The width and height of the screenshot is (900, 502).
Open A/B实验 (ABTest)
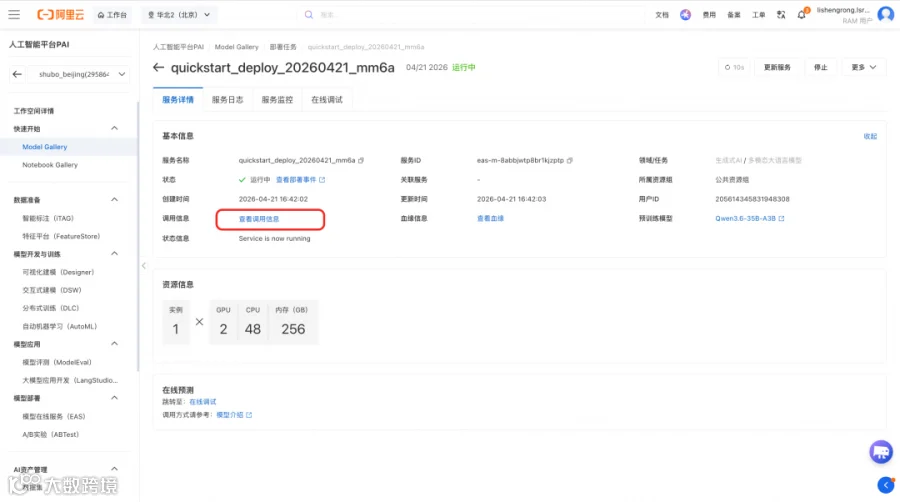pyautogui.click(x=51, y=434)
